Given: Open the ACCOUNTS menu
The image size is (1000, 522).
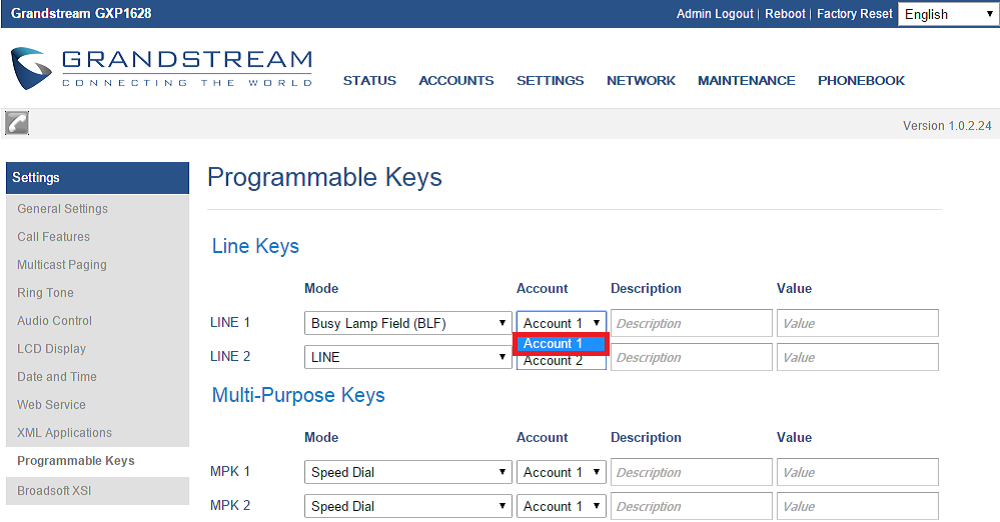Looking at the screenshot, I should (x=456, y=81).
